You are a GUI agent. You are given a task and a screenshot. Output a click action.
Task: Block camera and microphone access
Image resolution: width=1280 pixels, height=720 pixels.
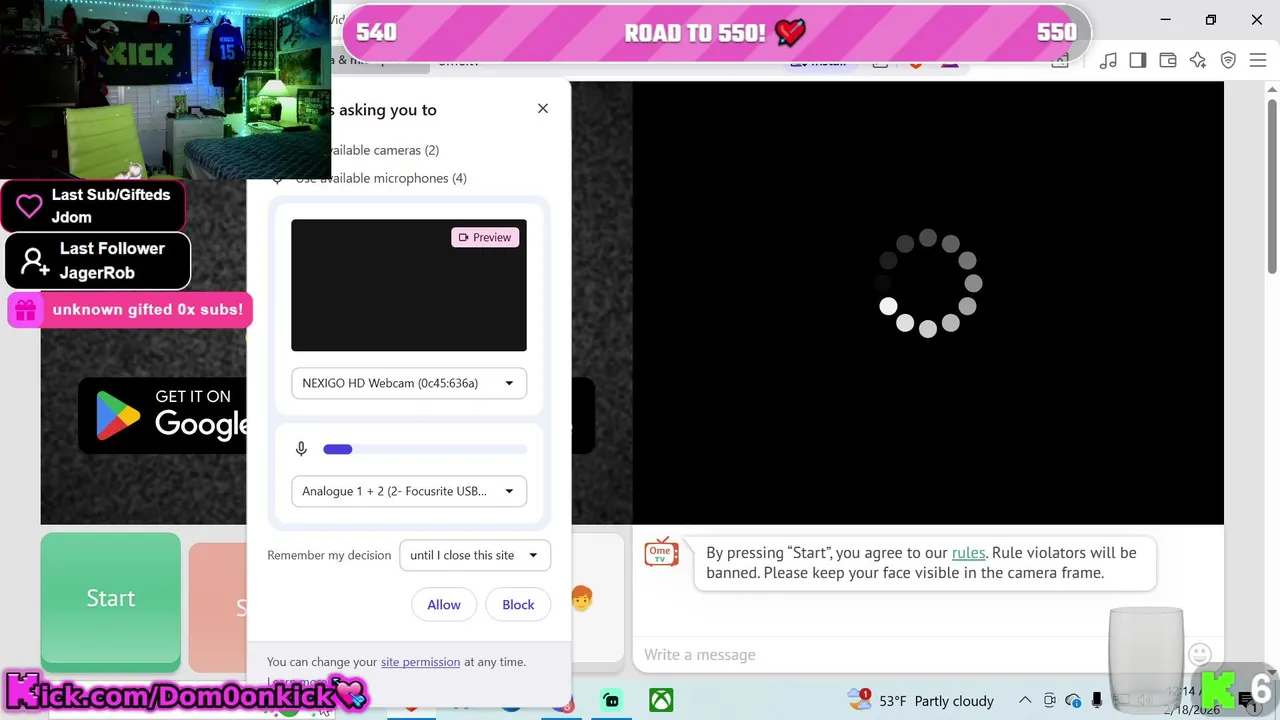[x=518, y=604]
